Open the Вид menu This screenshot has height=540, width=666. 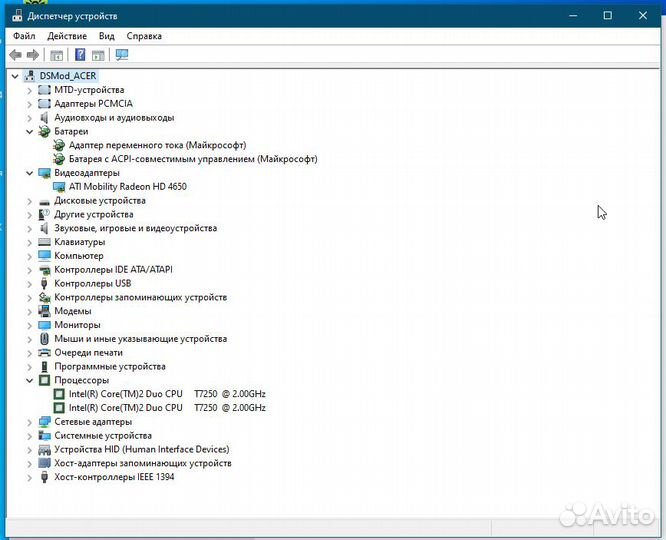click(x=107, y=36)
